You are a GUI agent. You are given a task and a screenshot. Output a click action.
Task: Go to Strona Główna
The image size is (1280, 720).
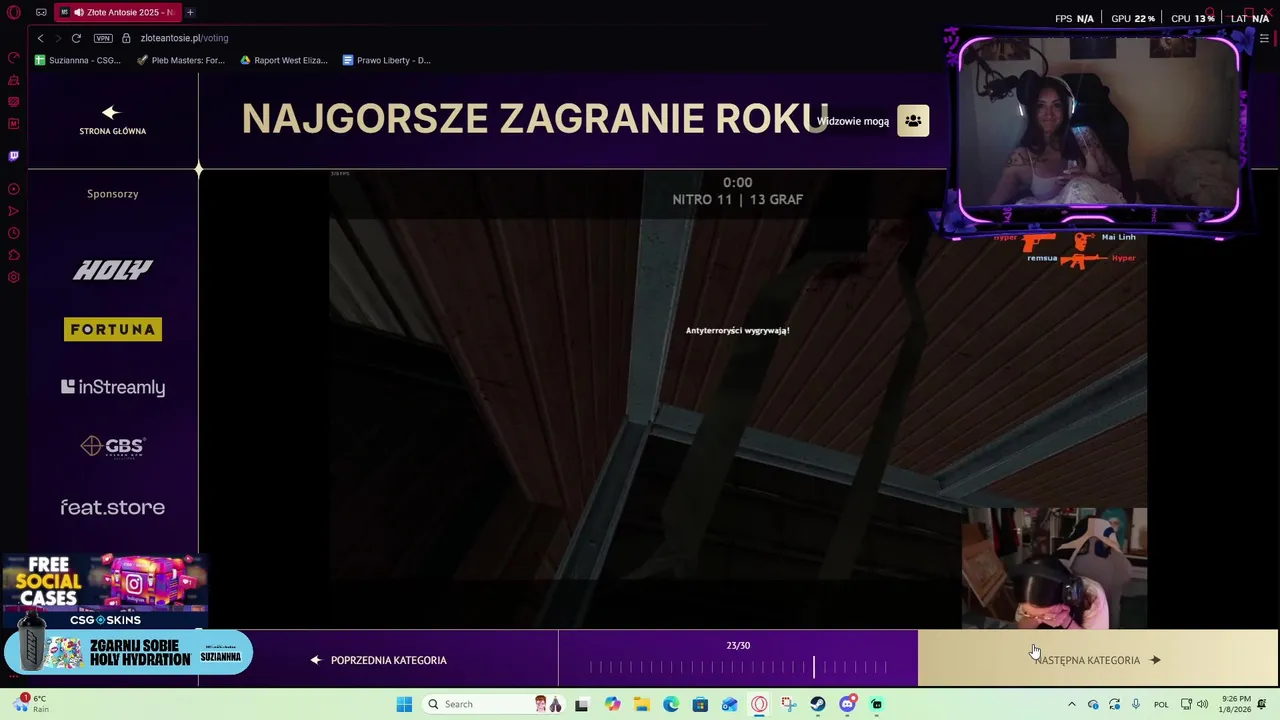(112, 120)
